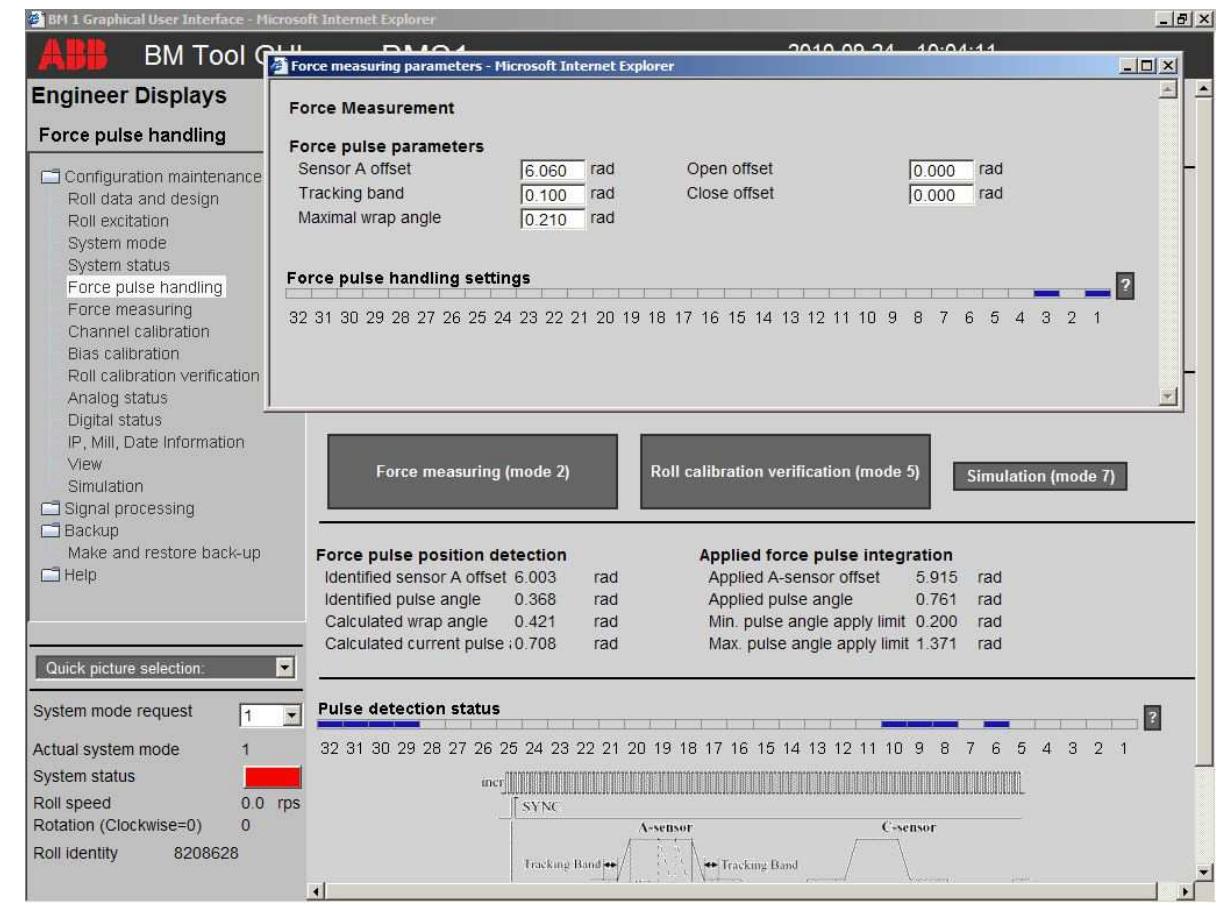Click the Help folder icon
This screenshot has height=907, width=1221.
(50, 575)
